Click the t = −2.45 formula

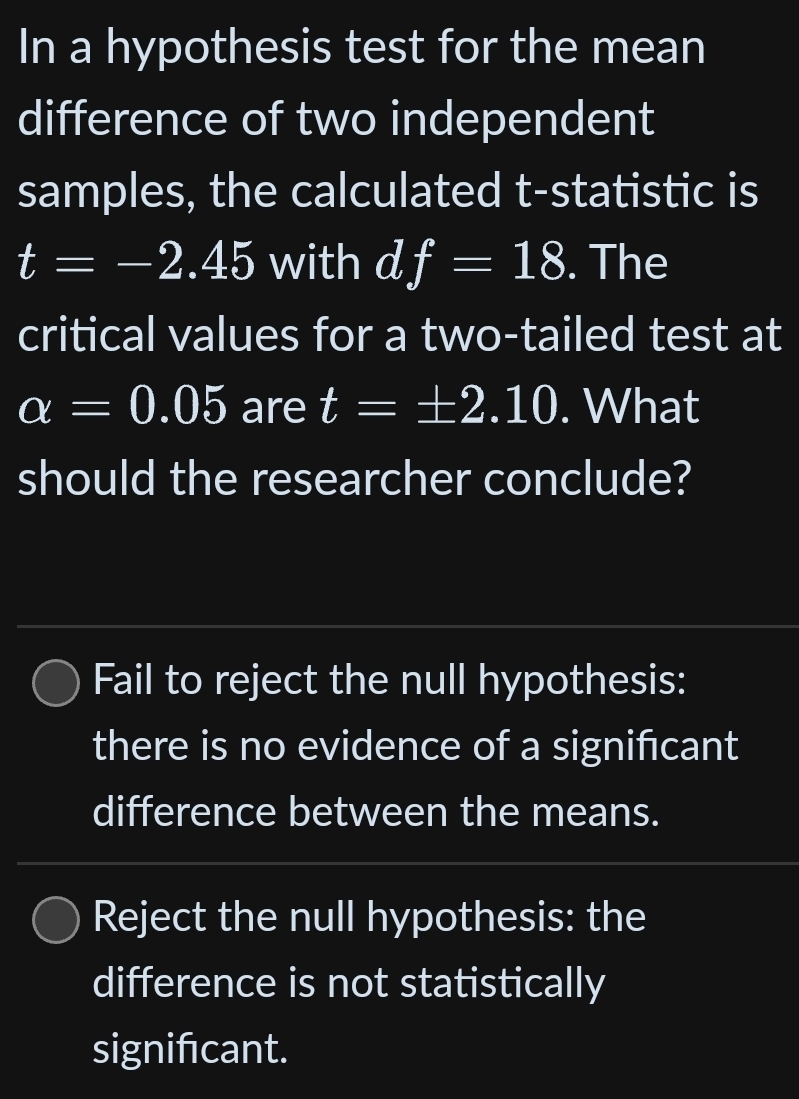139,263
